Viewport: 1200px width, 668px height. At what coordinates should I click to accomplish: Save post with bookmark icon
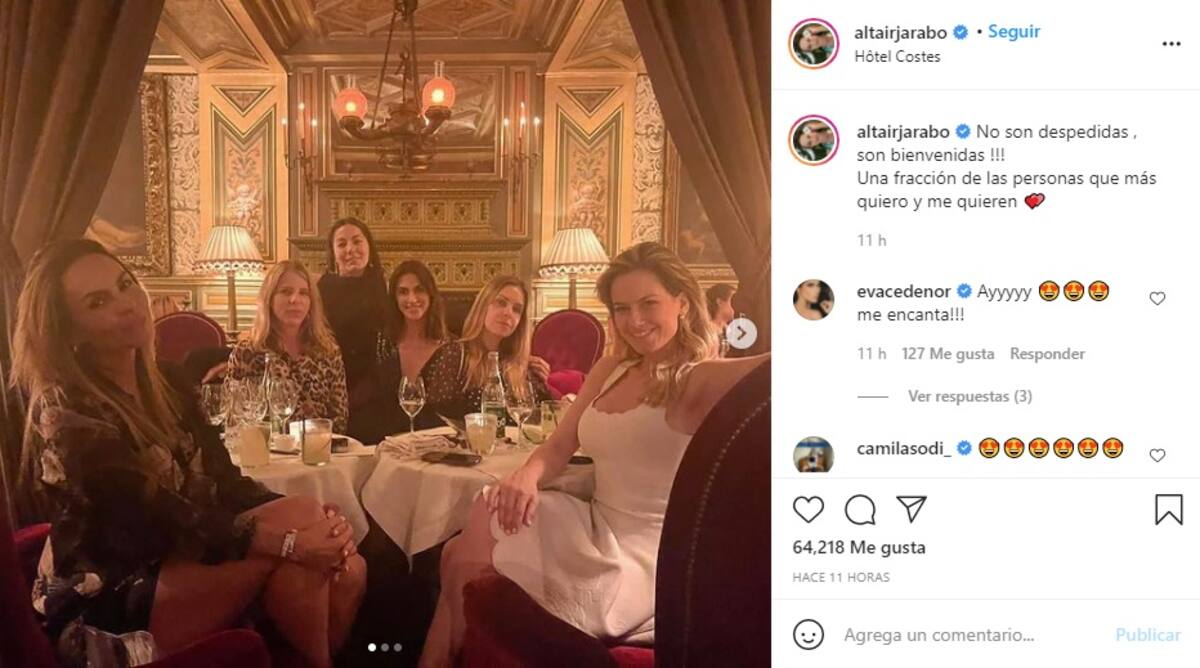1168,510
